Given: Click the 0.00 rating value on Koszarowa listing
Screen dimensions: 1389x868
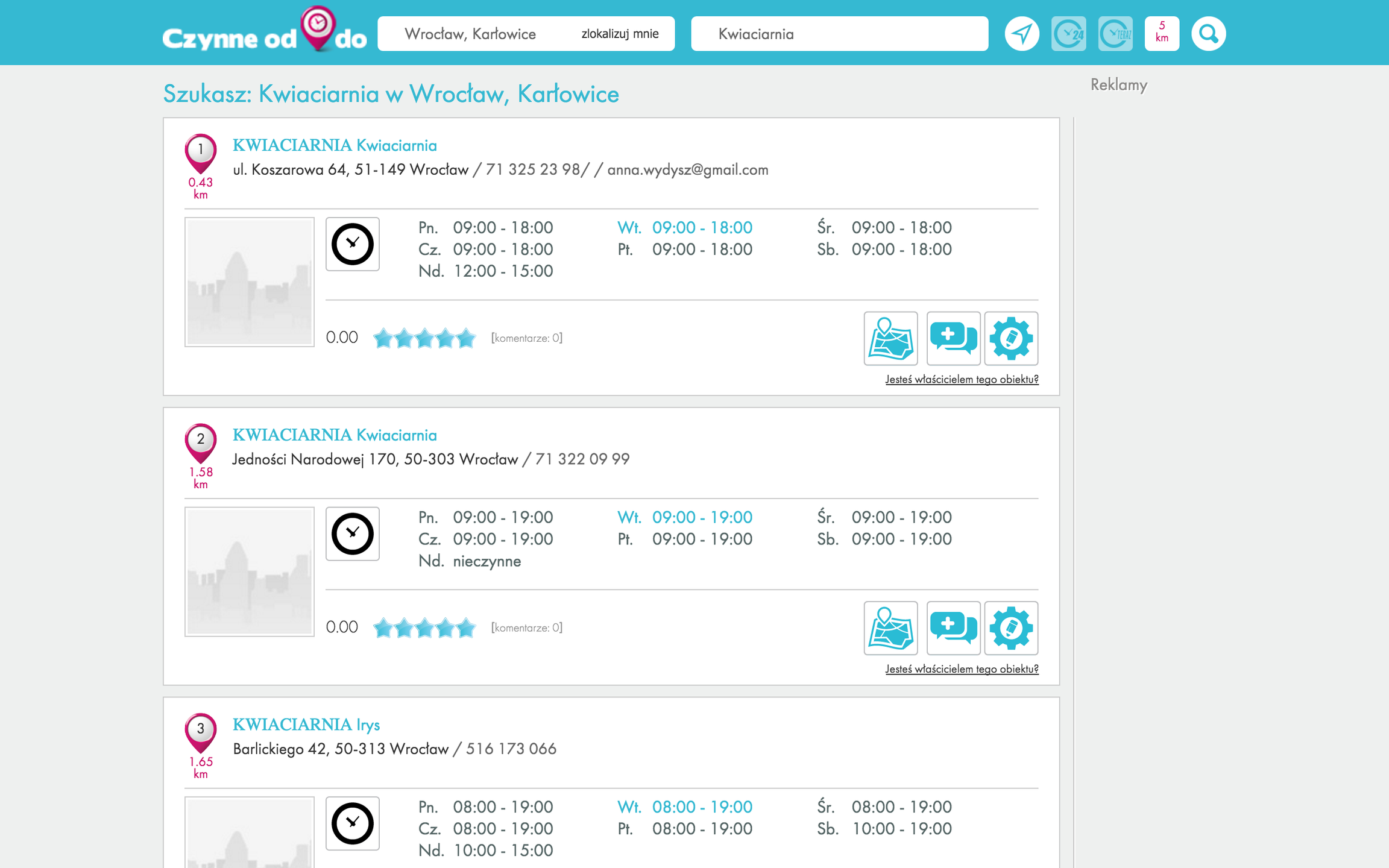Looking at the screenshot, I should (342, 338).
